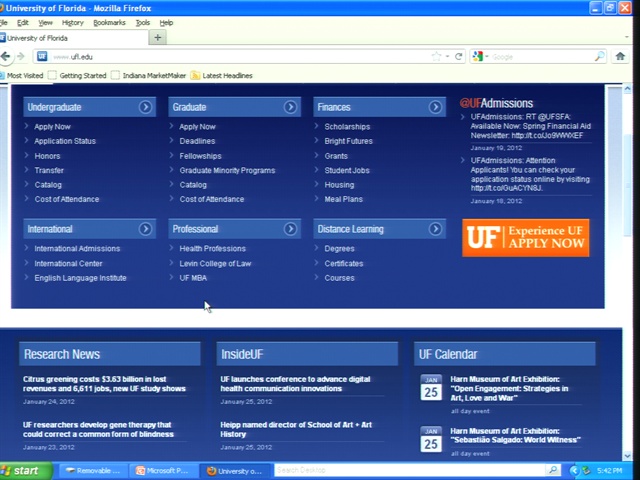Expand the system tray arrow icon
The image size is (640, 480).
click(574, 471)
